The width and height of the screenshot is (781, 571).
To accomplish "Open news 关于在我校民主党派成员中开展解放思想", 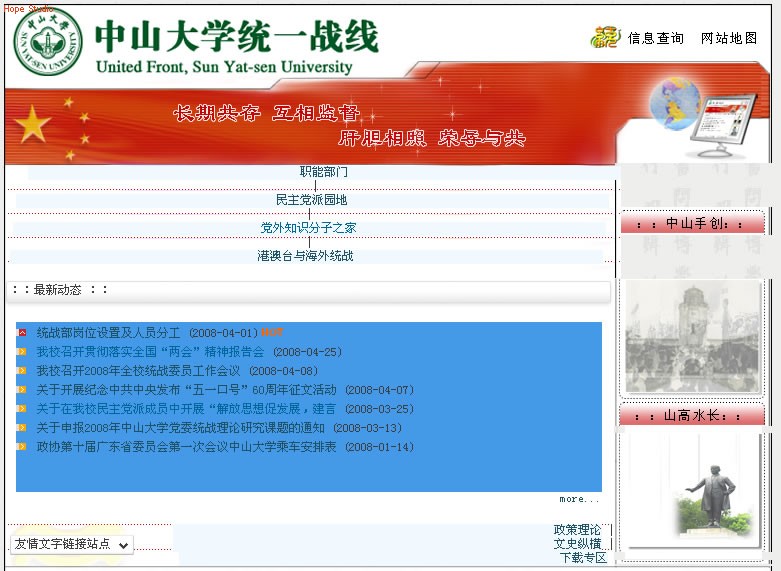I will click(186, 409).
